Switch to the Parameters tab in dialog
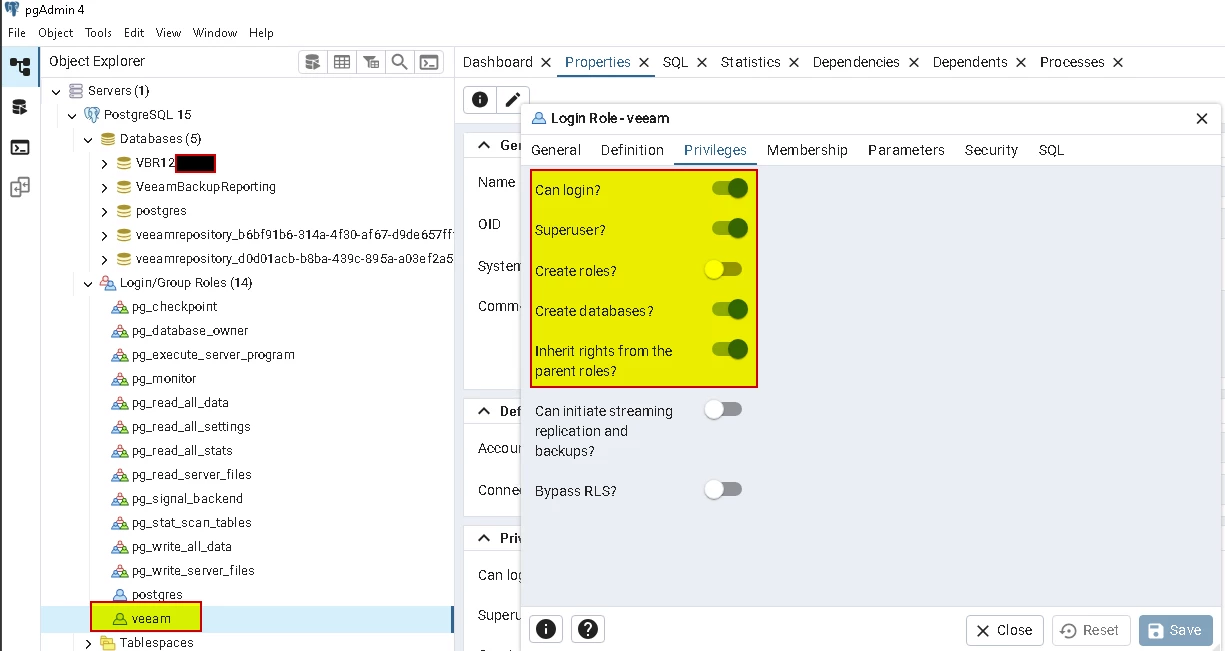 (x=906, y=150)
